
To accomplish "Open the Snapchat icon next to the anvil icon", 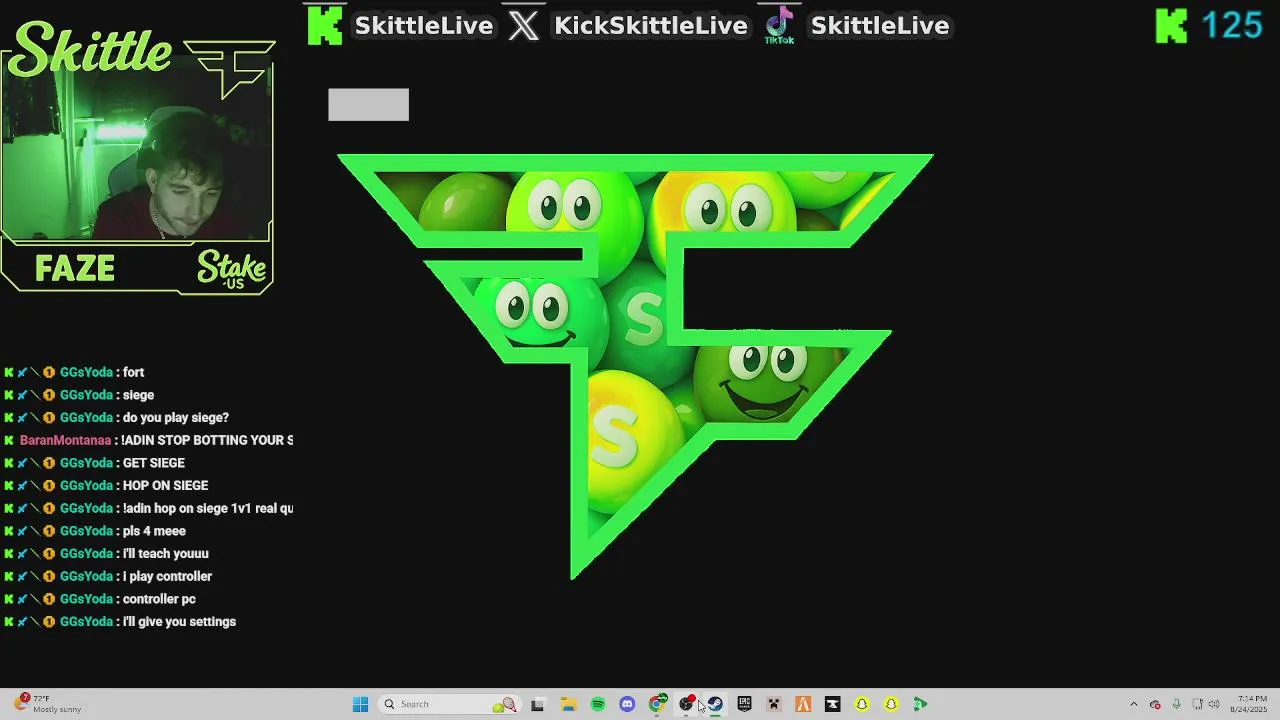I will (861, 704).
